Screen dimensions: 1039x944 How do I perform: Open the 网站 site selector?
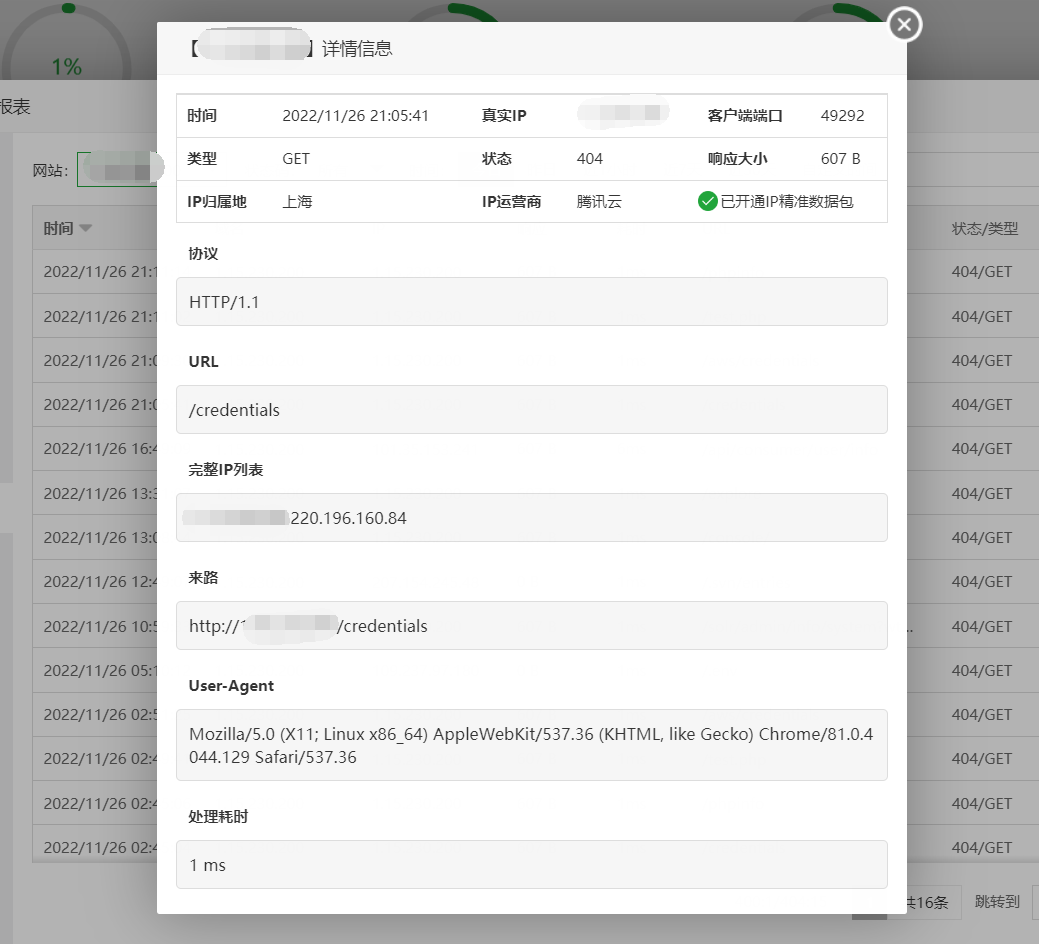click(120, 168)
